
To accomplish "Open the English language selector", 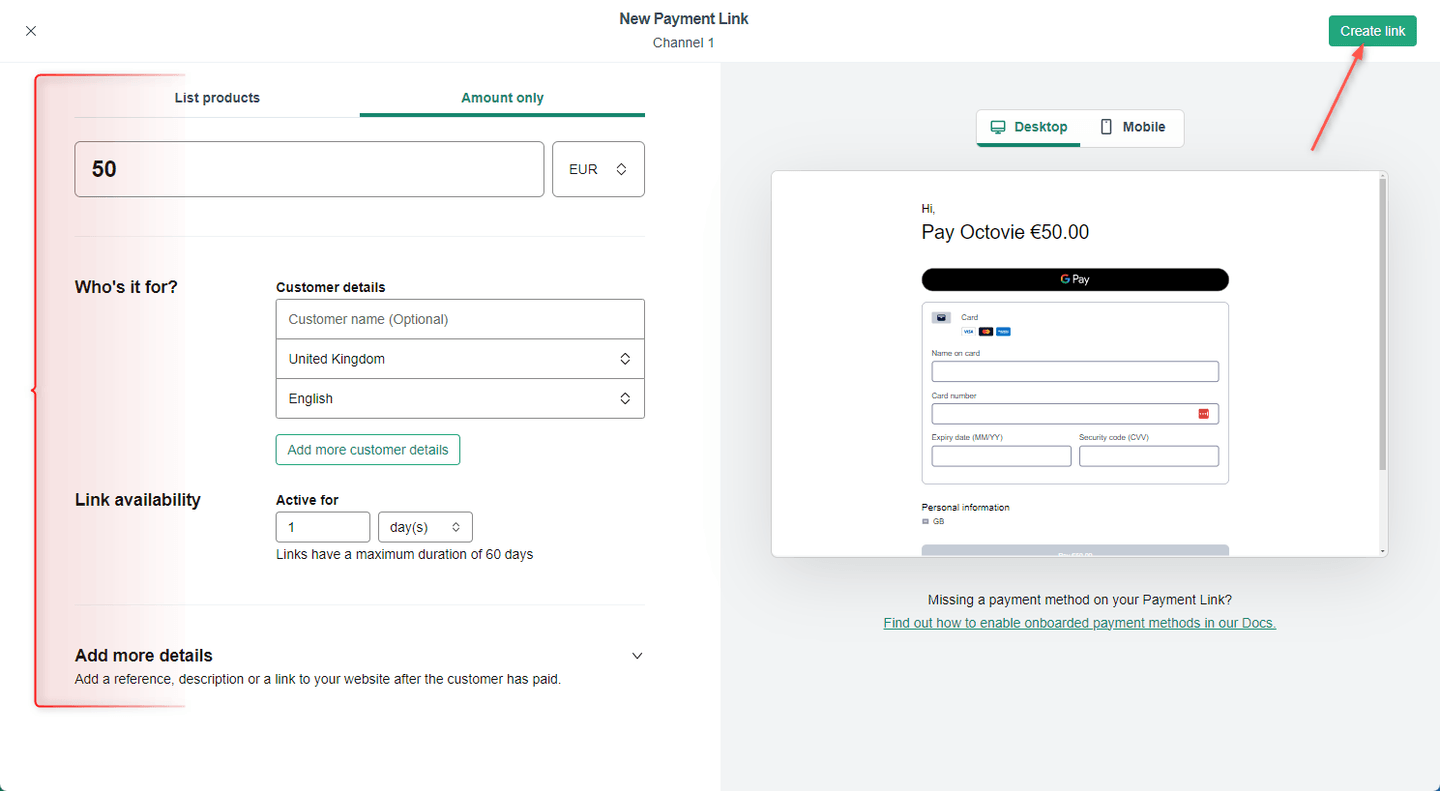I will click(x=459, y=398).
